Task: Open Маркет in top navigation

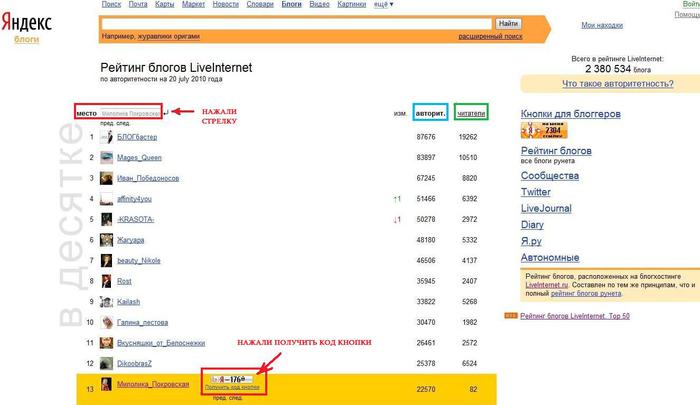Action: click(193, 4)
